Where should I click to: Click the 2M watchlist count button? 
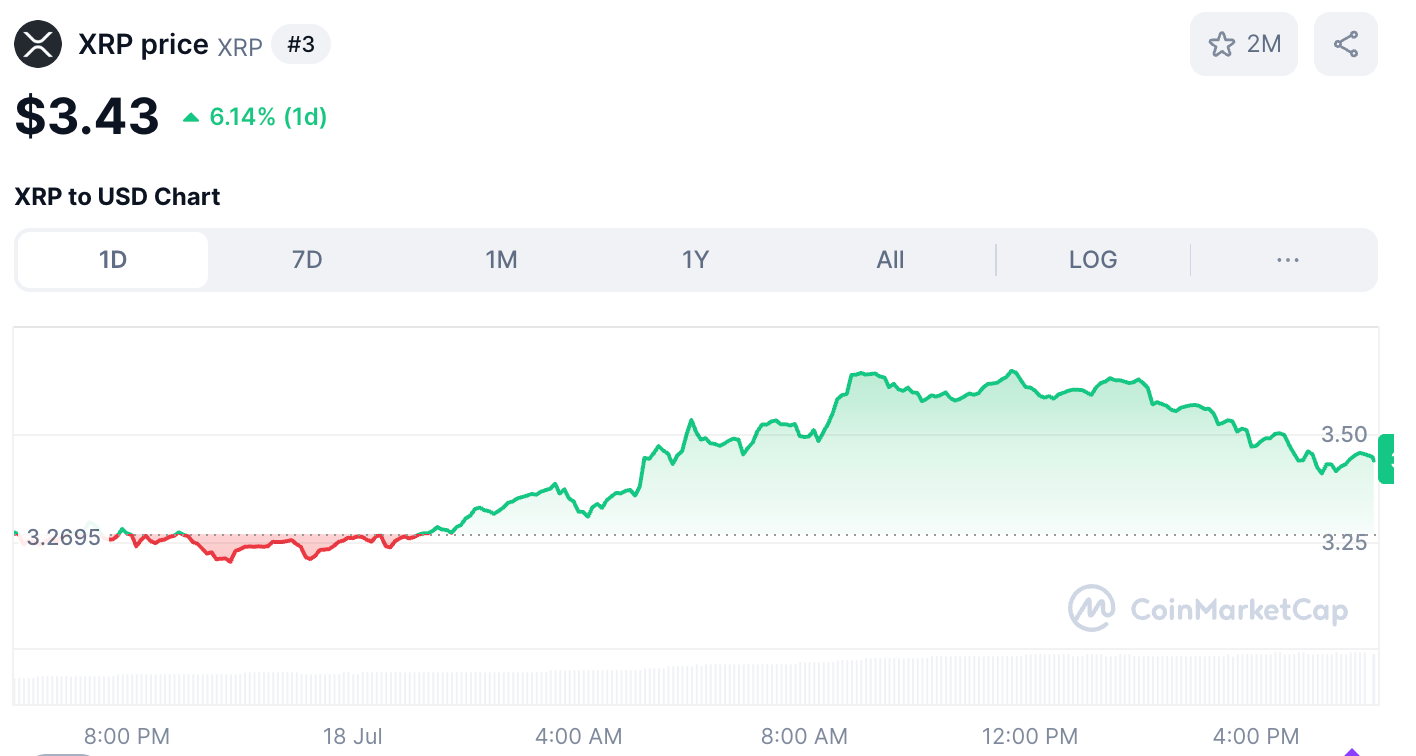click(x=1244, y=44)
